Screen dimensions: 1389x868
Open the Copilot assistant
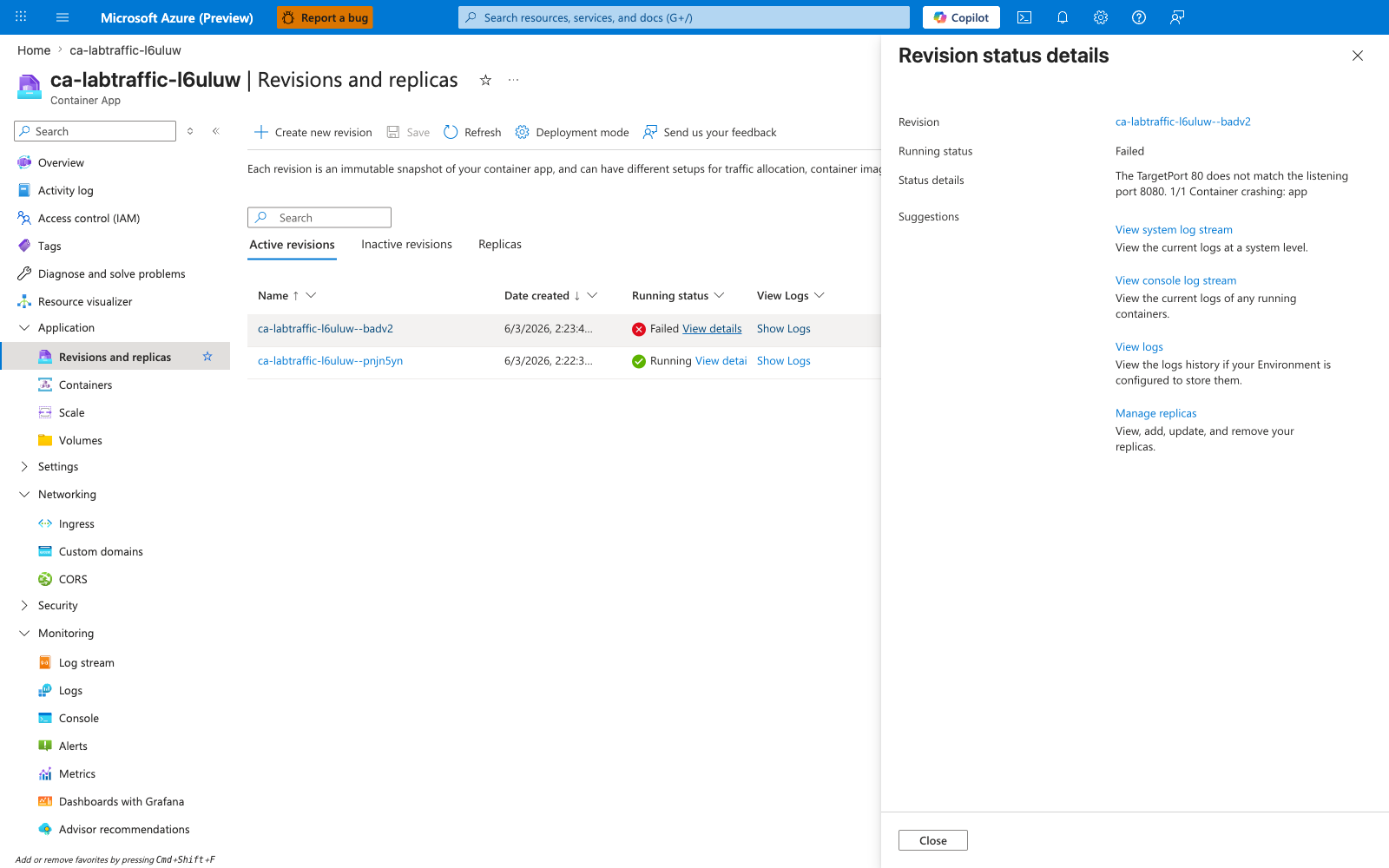click(961, 17)
